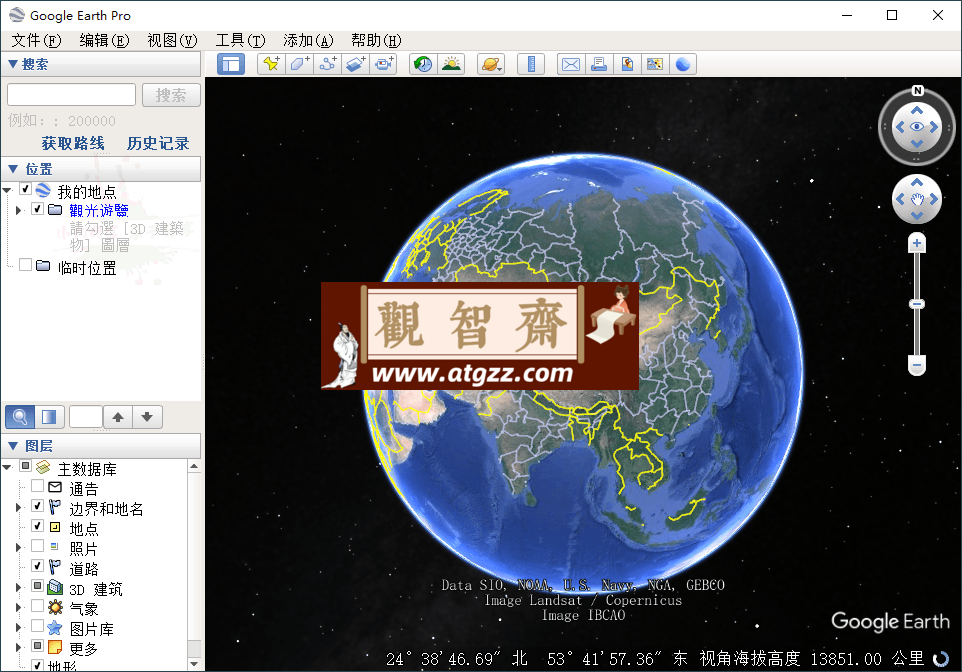
Task: Click the 搜索 search button
Action: pos(171,95)
